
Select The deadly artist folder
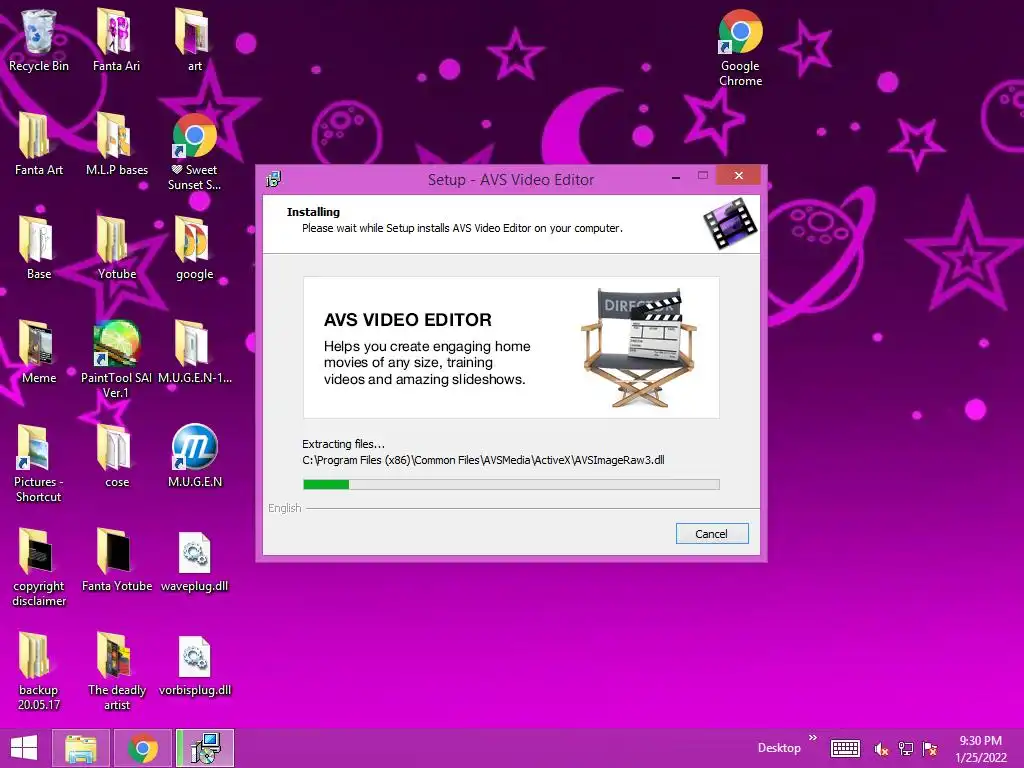tap(116, 671)
